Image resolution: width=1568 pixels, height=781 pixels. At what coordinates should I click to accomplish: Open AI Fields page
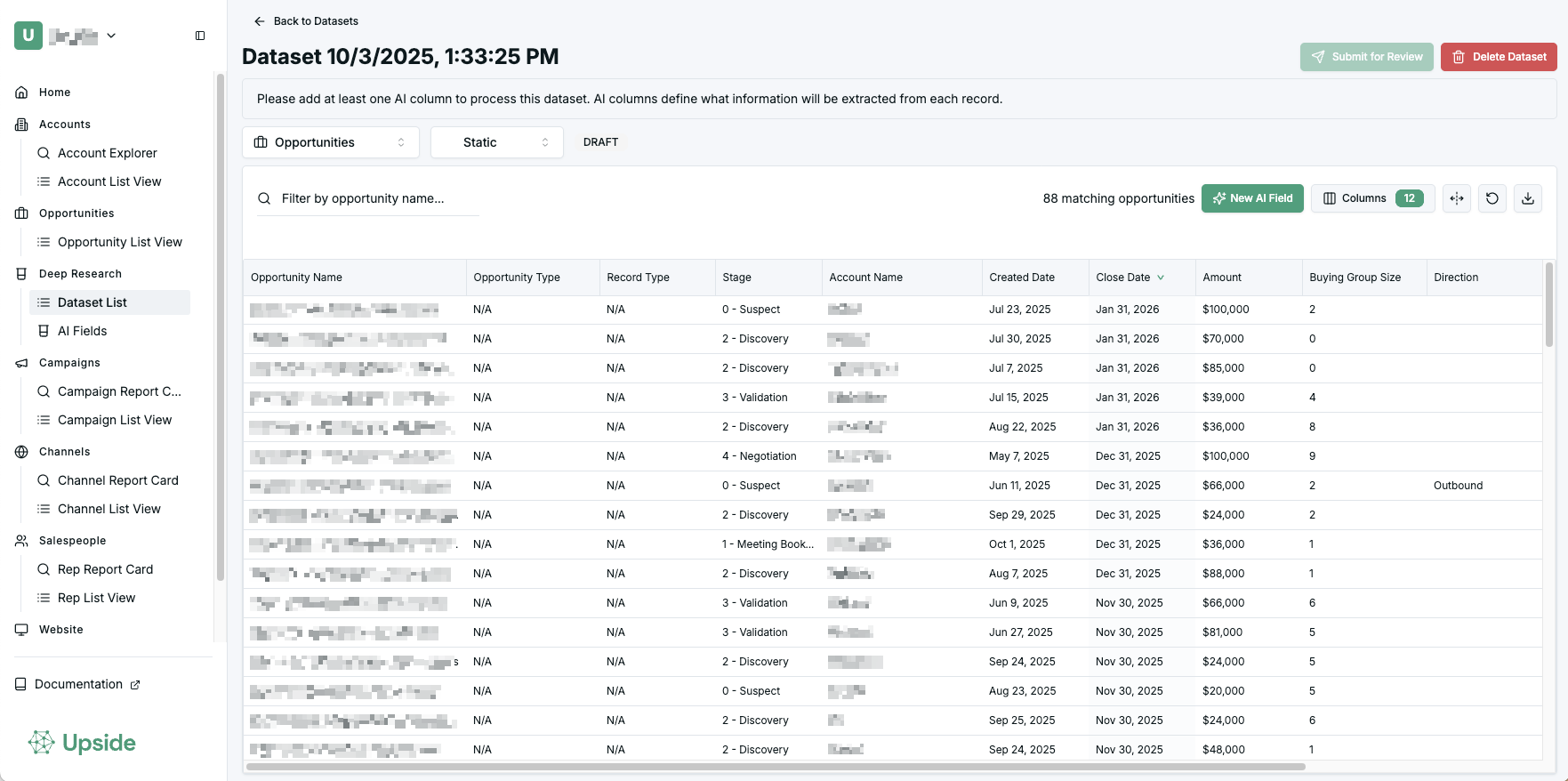coord(82,331)
